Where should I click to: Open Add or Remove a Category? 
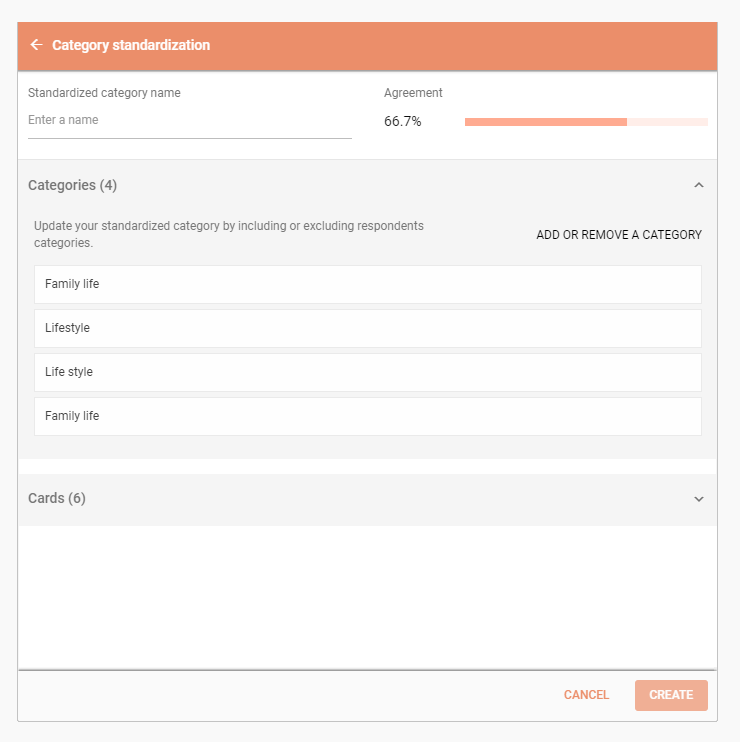(x=619, y=235)
